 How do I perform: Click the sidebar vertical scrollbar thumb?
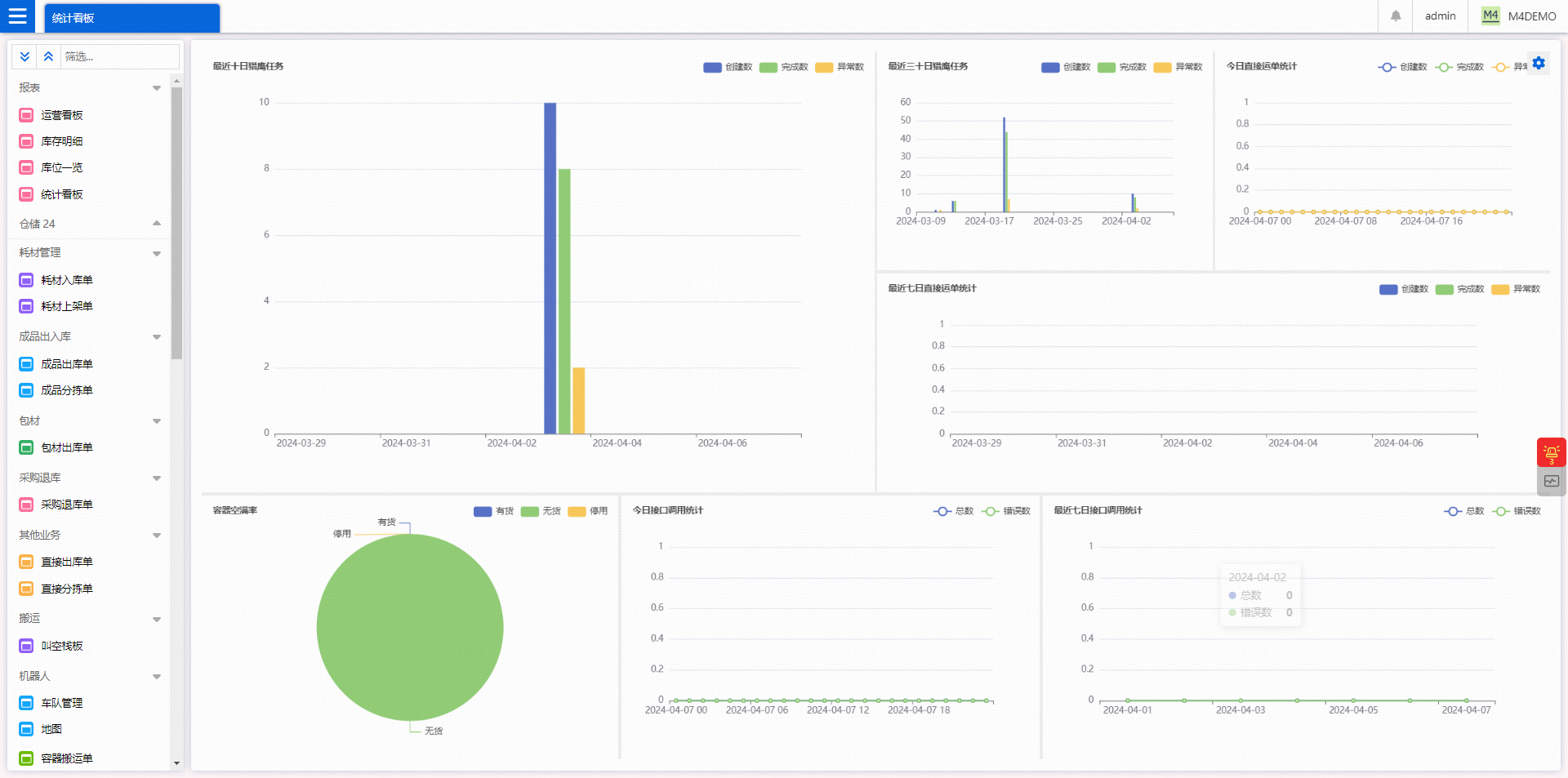click(x=176, y=222)
